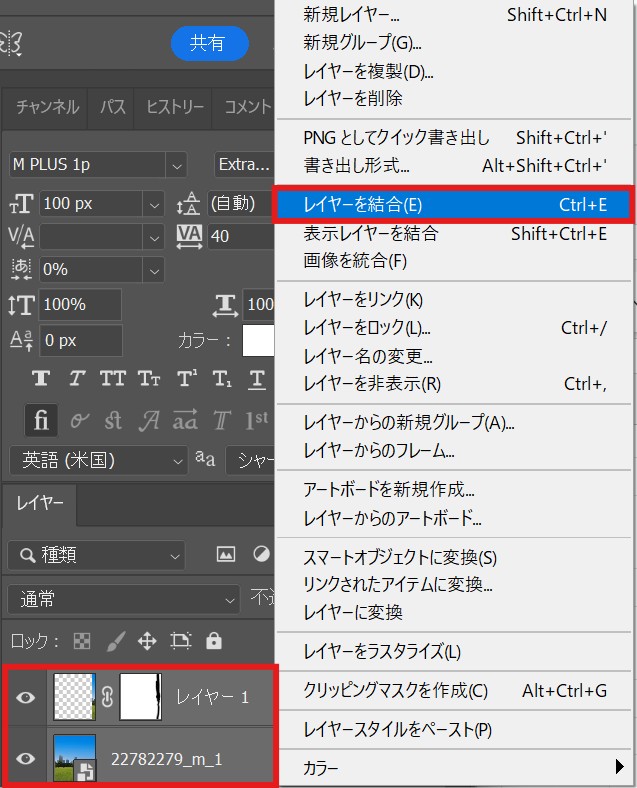Select レイヤーを結合(E) menu item

pyautogui.click(x=454, y=205)
